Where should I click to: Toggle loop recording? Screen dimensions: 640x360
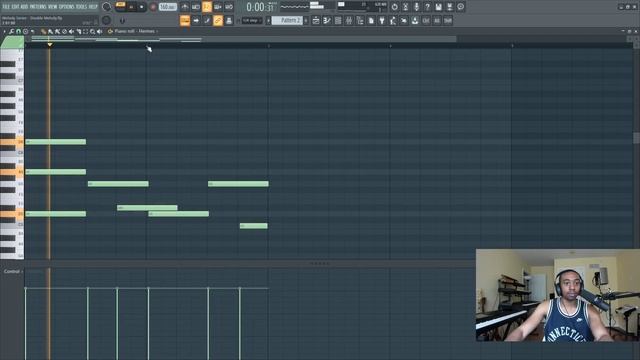click(x=229, y=7)
